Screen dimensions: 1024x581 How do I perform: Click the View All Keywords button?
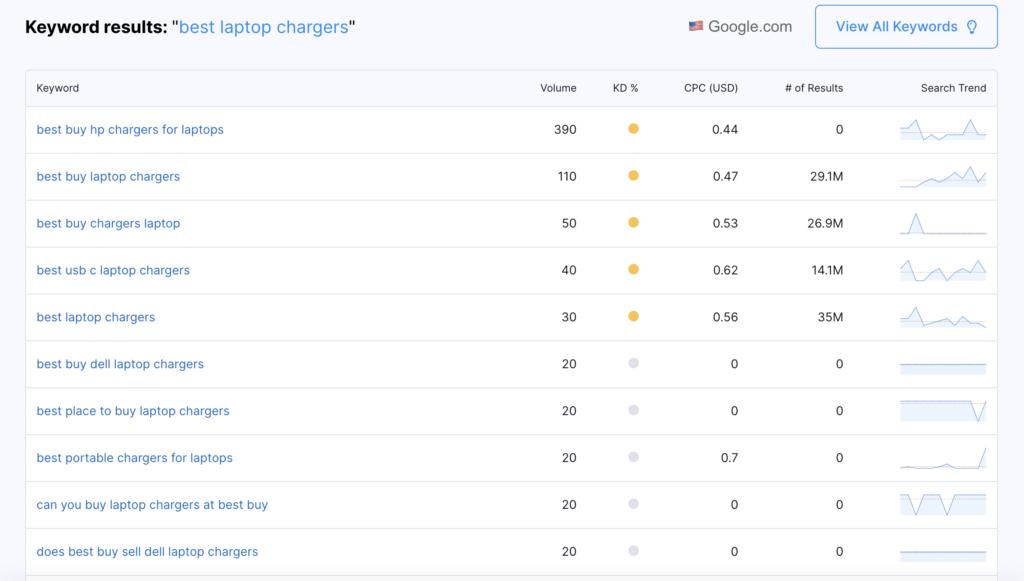[x=906, y=27]
